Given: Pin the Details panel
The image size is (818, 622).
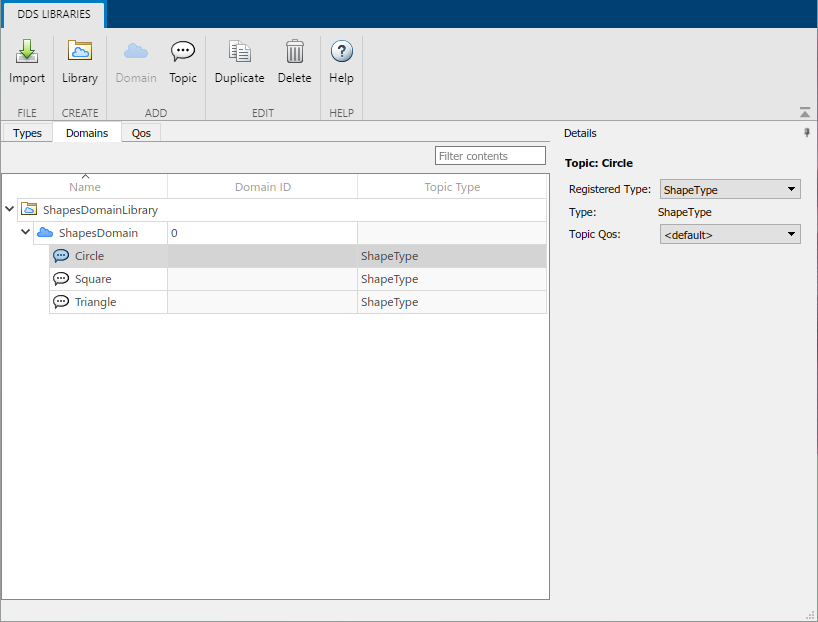Looking at the screenshot, I should click(x=807, y=132).
